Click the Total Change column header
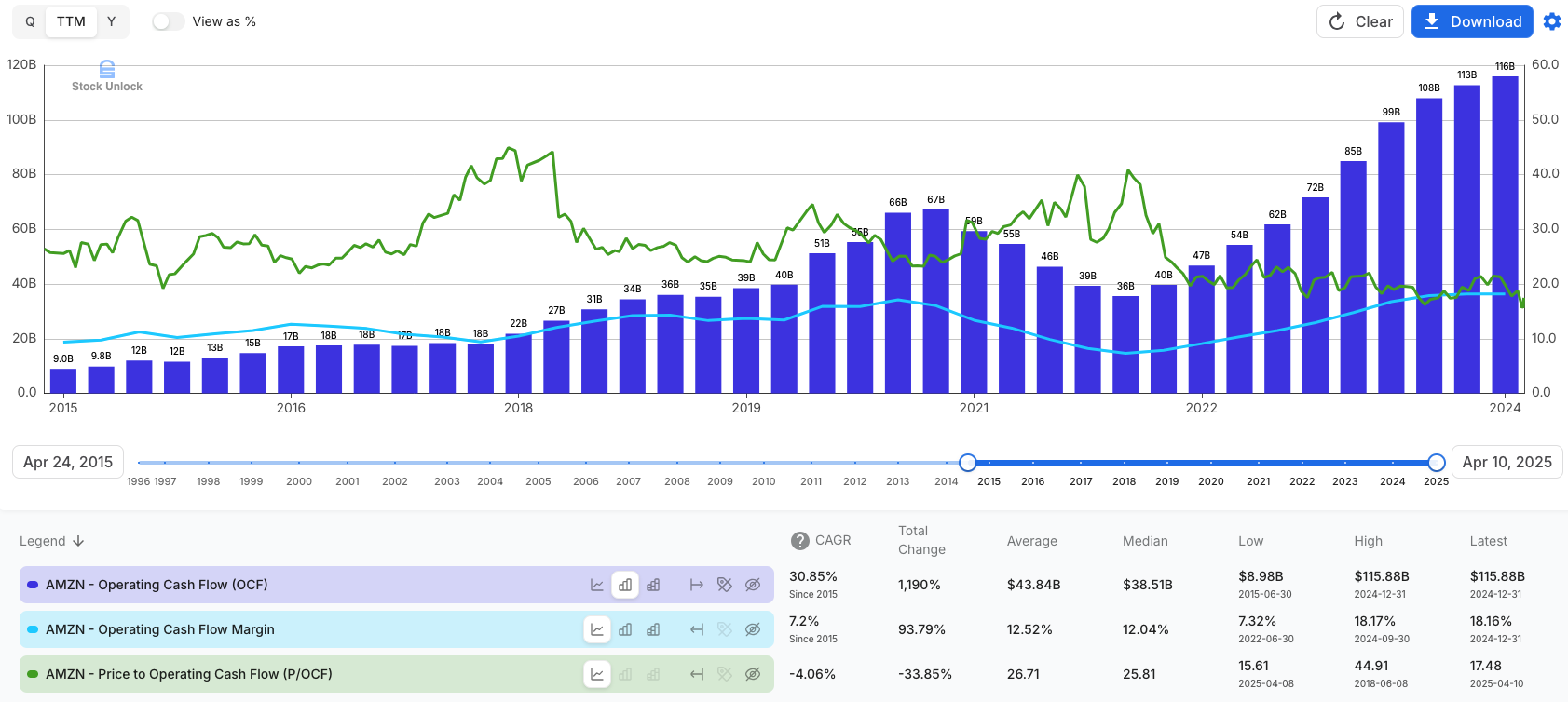The image size is (1568, 702). [921, 541]
